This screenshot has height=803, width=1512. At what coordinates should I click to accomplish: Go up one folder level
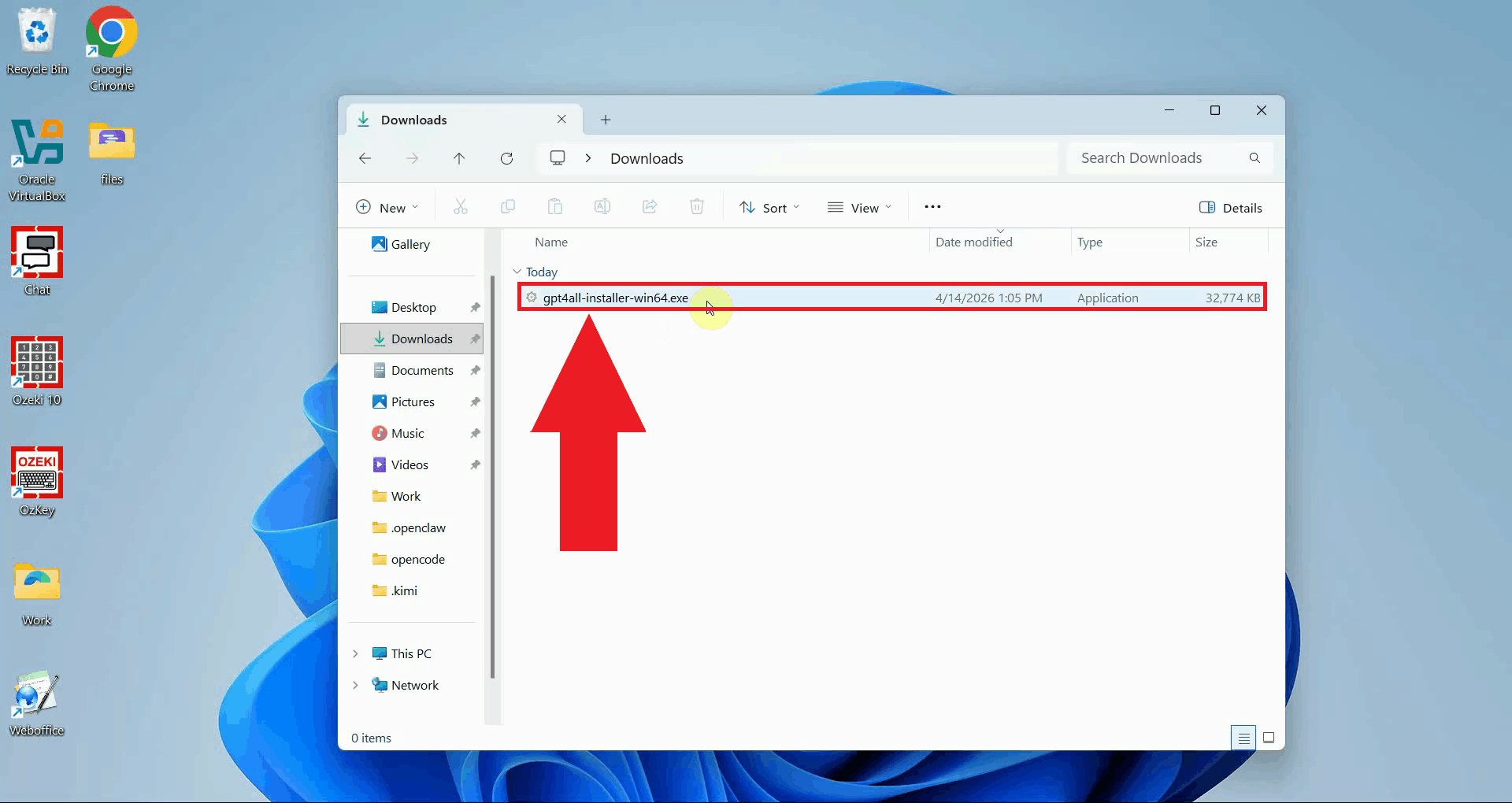pyautogui.click(x=459, y=158)
